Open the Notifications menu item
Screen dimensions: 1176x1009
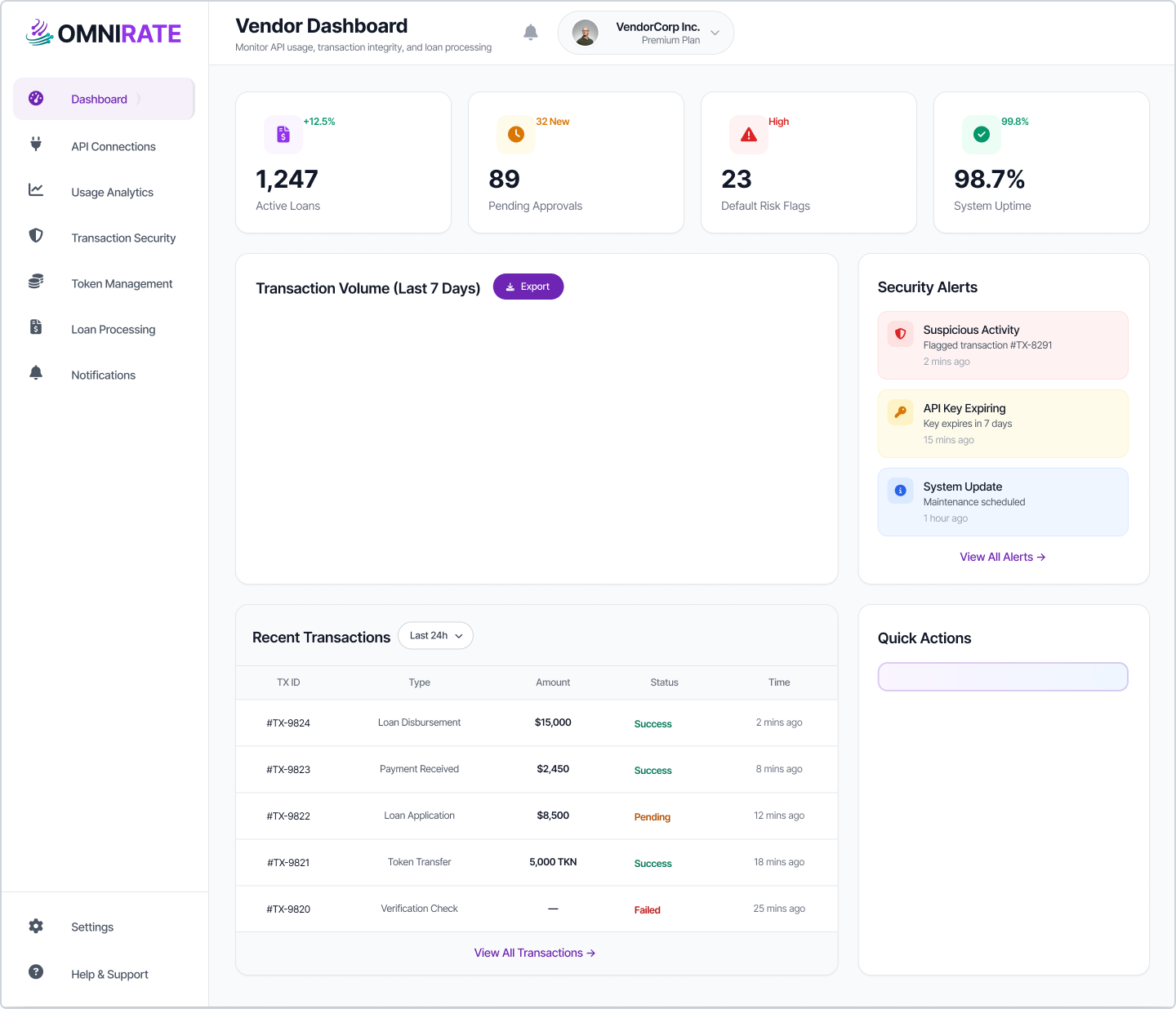pos(104,375)
